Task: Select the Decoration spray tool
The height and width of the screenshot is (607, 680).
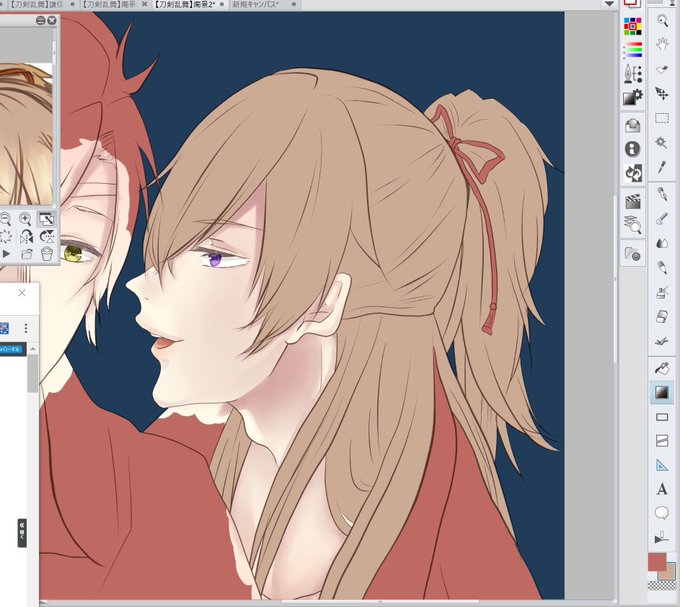Action: [x=662, y=293]
